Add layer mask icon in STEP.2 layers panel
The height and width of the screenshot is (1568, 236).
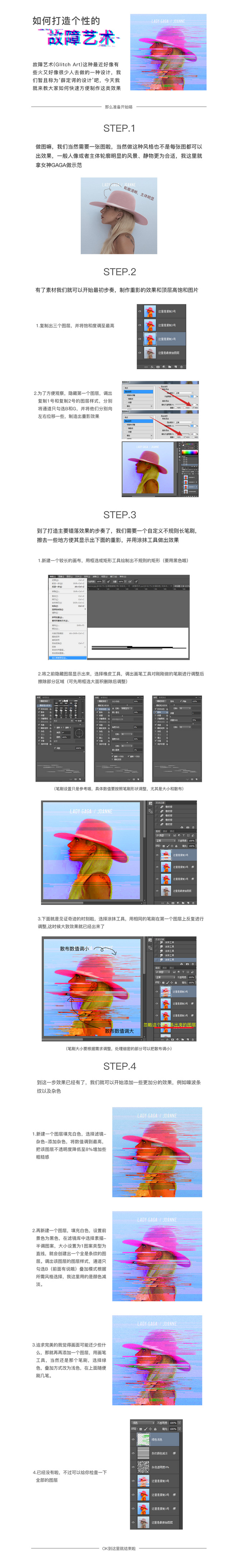pyautogui.click(x=158, y=367)
